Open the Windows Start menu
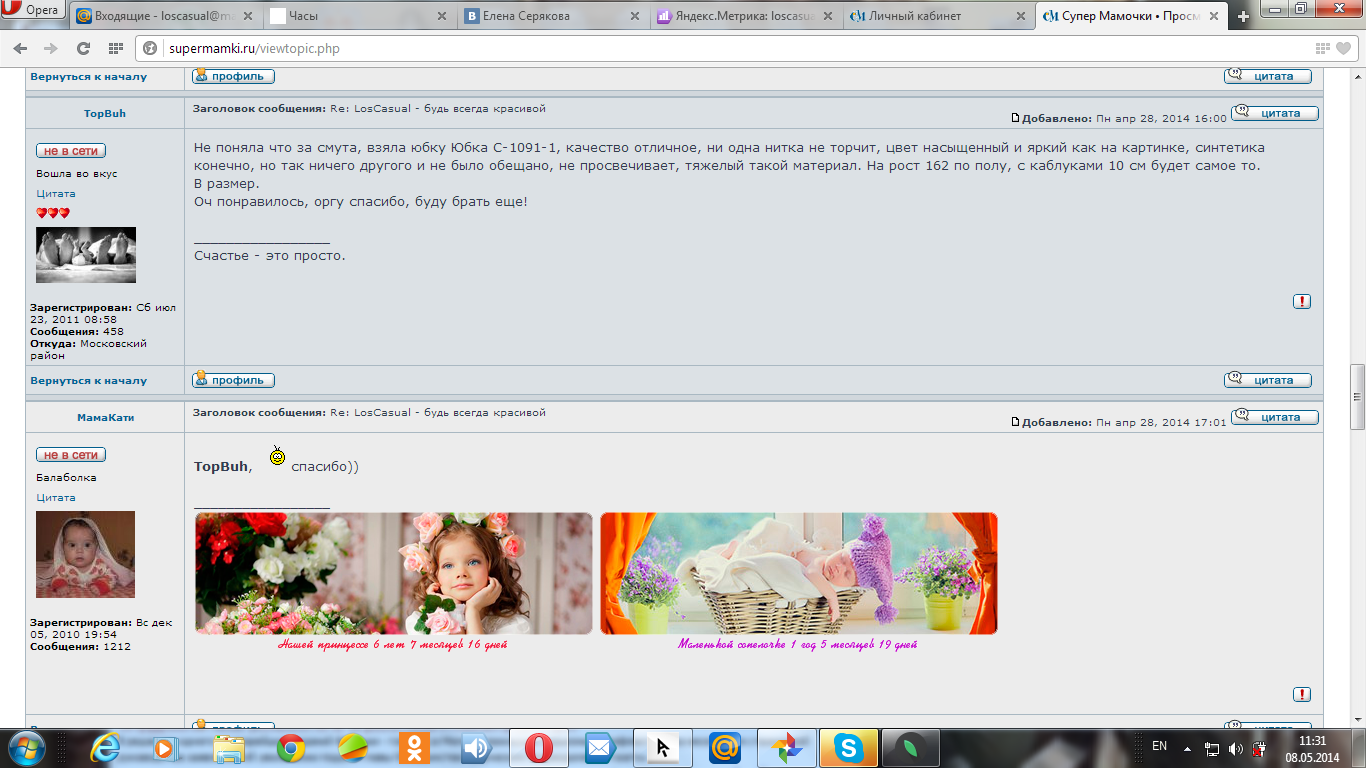Image resolution: width=1366 pixels, height=768 pixels. click(x=27, y=747)
